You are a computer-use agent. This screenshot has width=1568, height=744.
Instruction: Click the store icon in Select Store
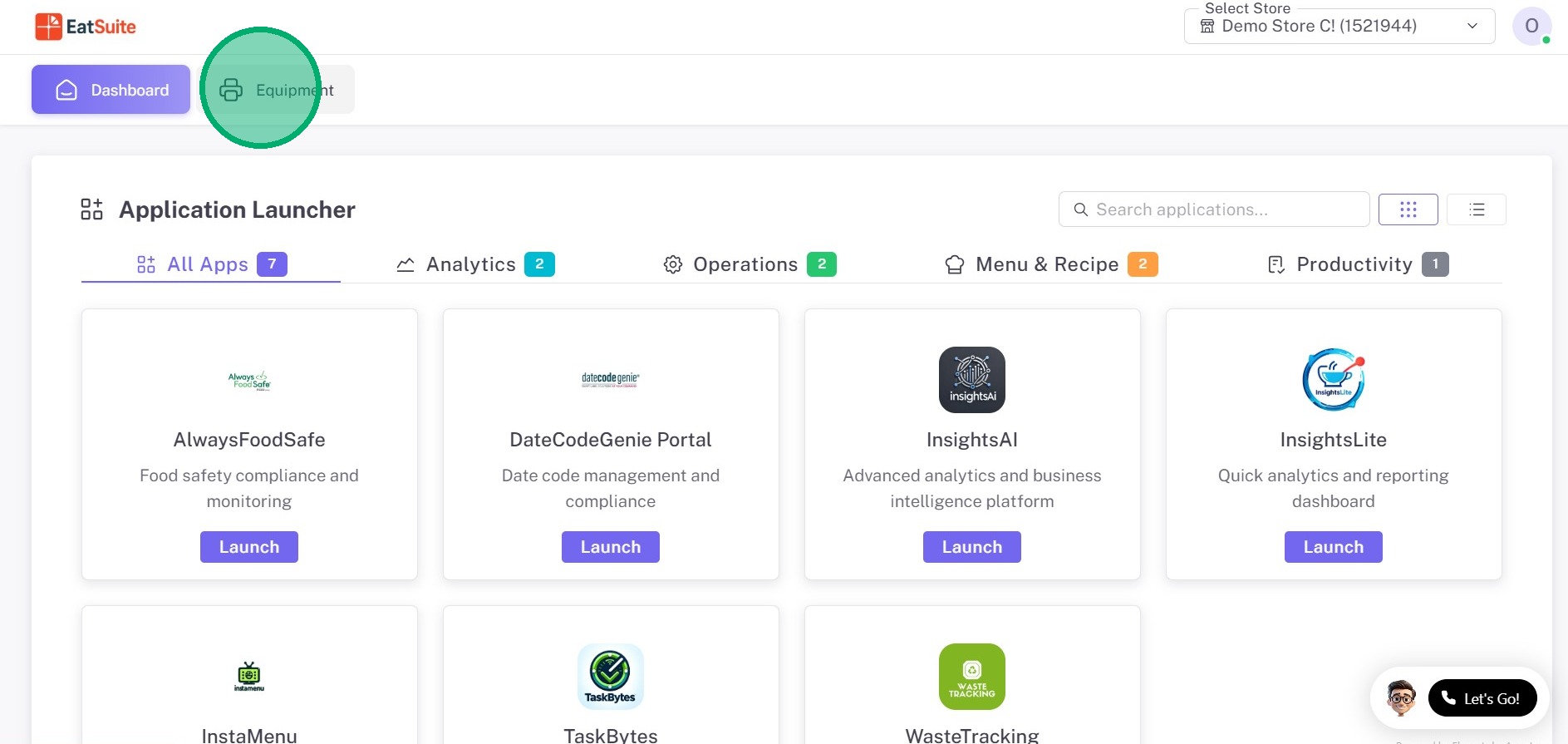pyautogui.click(x=1207, y=26)
